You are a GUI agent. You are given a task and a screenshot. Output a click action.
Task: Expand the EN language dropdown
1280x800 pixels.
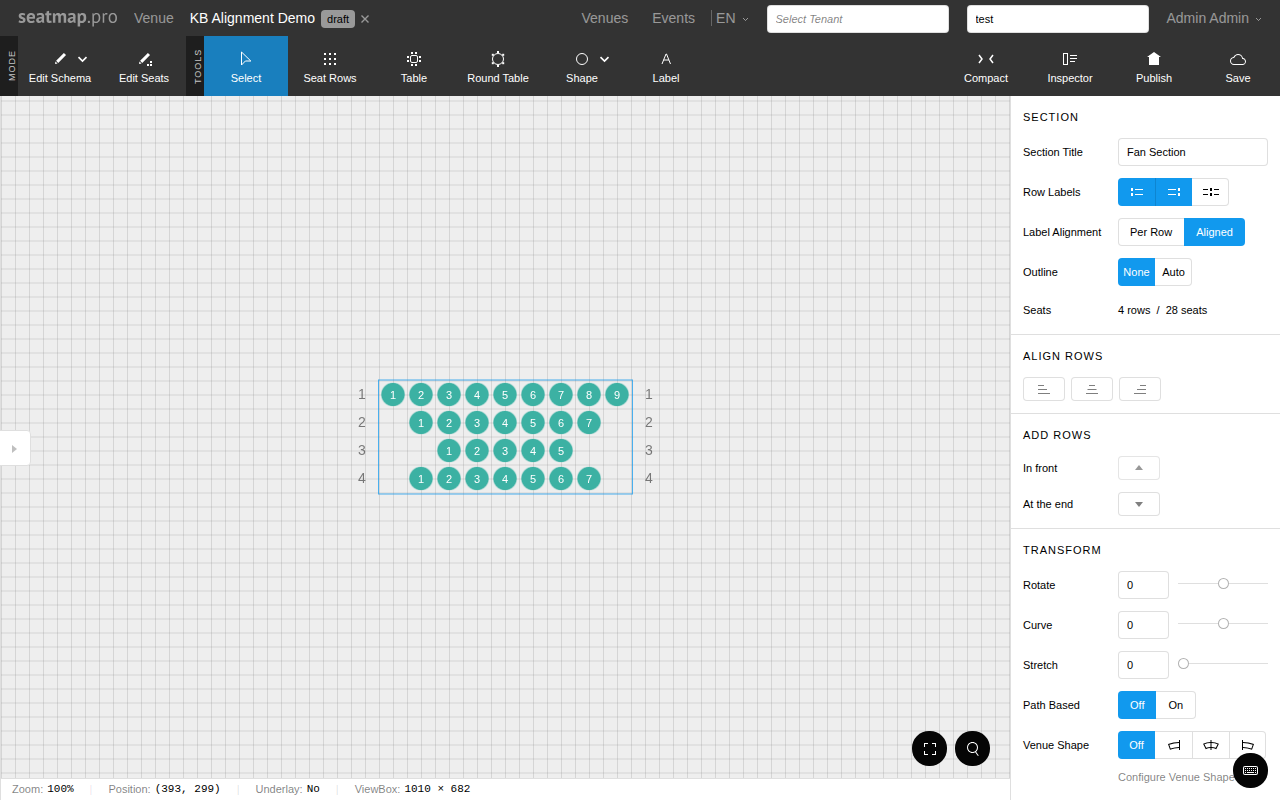[731, 18]
